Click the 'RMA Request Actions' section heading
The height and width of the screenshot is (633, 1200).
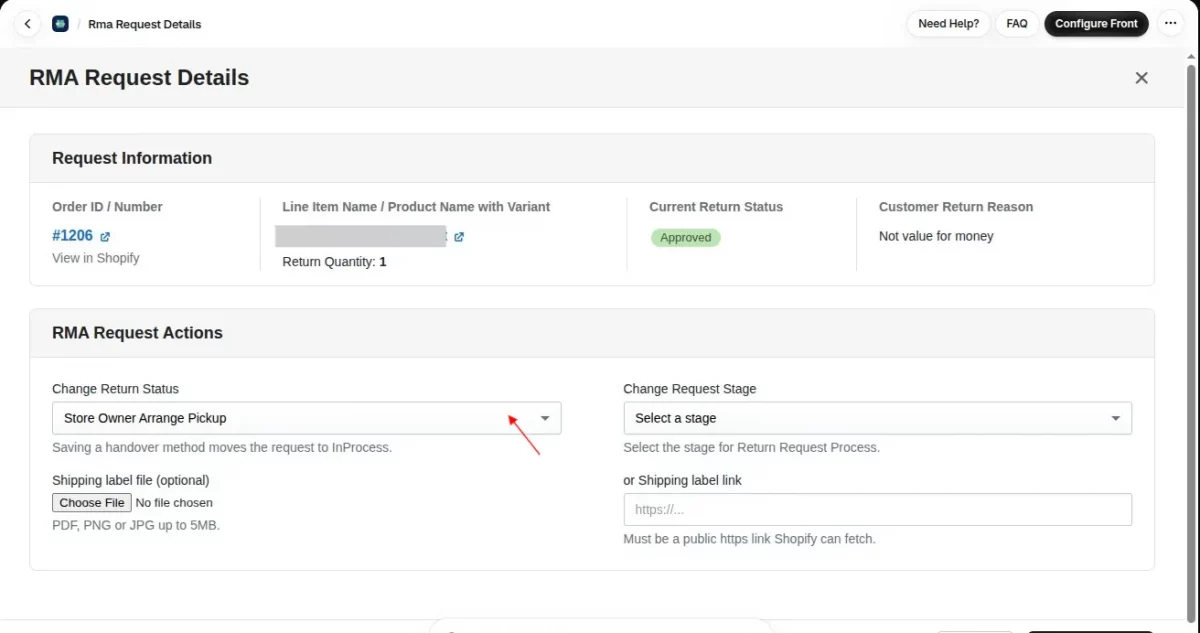click(137, 333)
